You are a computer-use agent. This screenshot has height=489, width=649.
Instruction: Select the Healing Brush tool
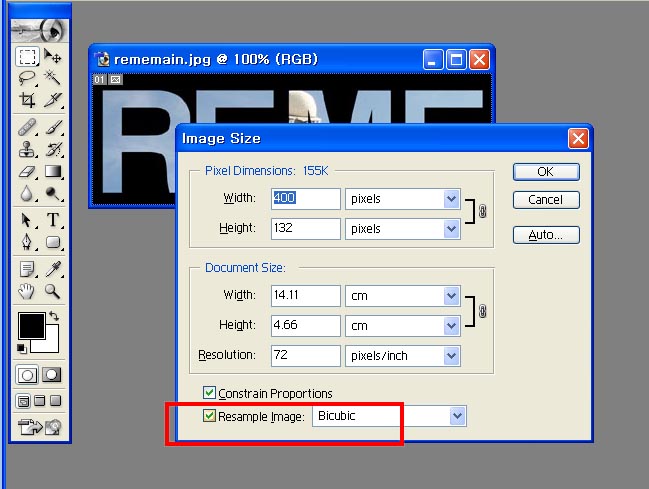[x=27, y=127]
